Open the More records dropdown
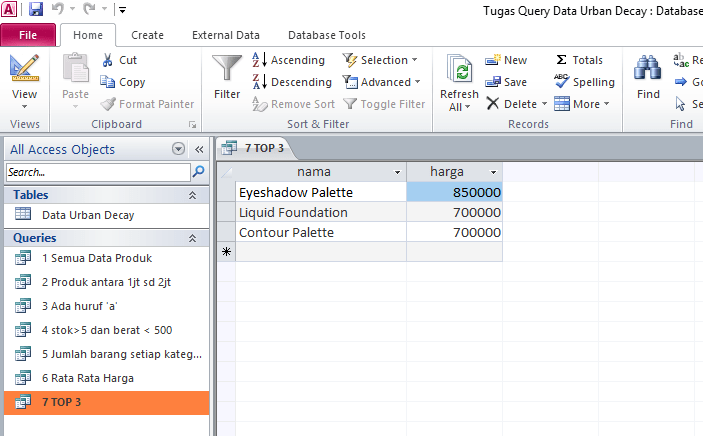This screenshot has width=703, height=436. [581, 104]
